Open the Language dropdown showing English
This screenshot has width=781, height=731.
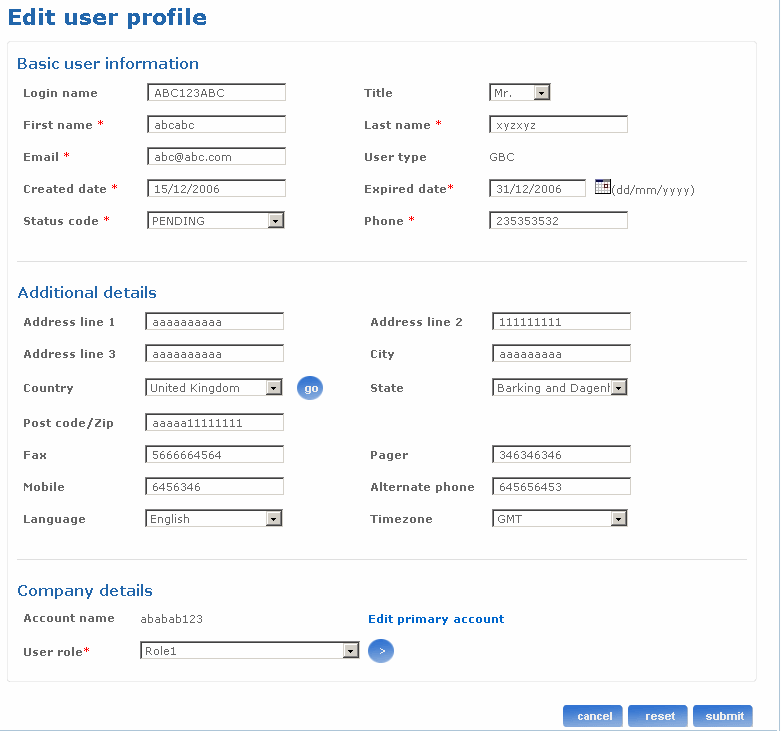tap(214, 519)
